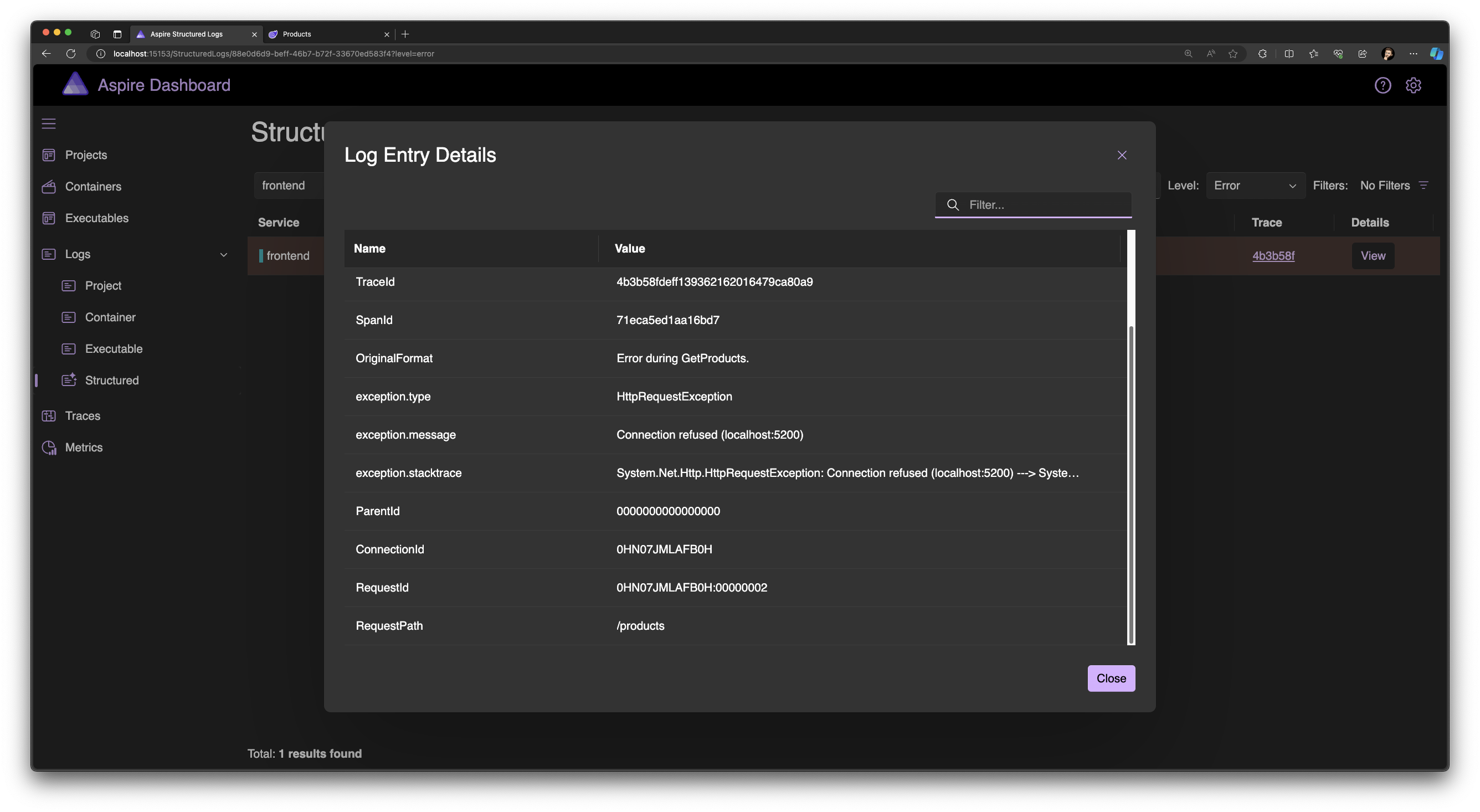Open Projects in the sidebar

[86, 155]
